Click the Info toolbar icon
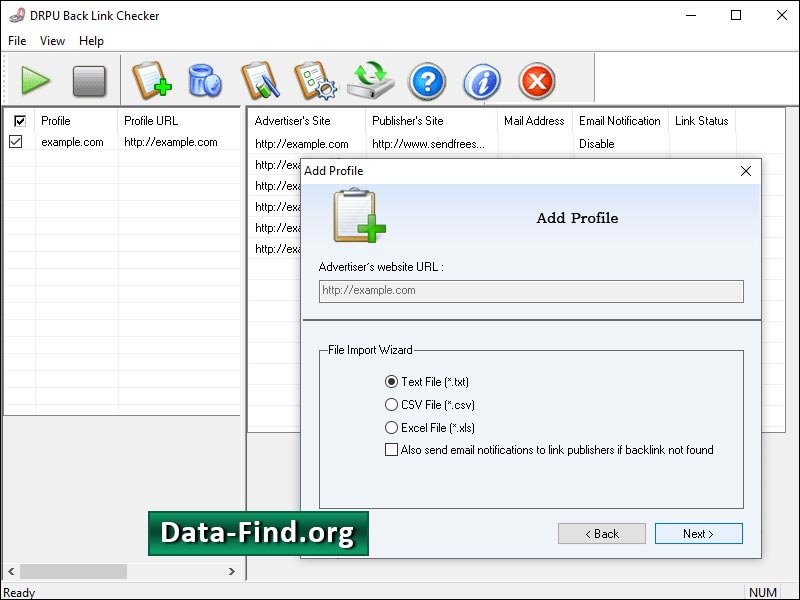This screenshot has height=600, width=800. click(x=481, y=81)
